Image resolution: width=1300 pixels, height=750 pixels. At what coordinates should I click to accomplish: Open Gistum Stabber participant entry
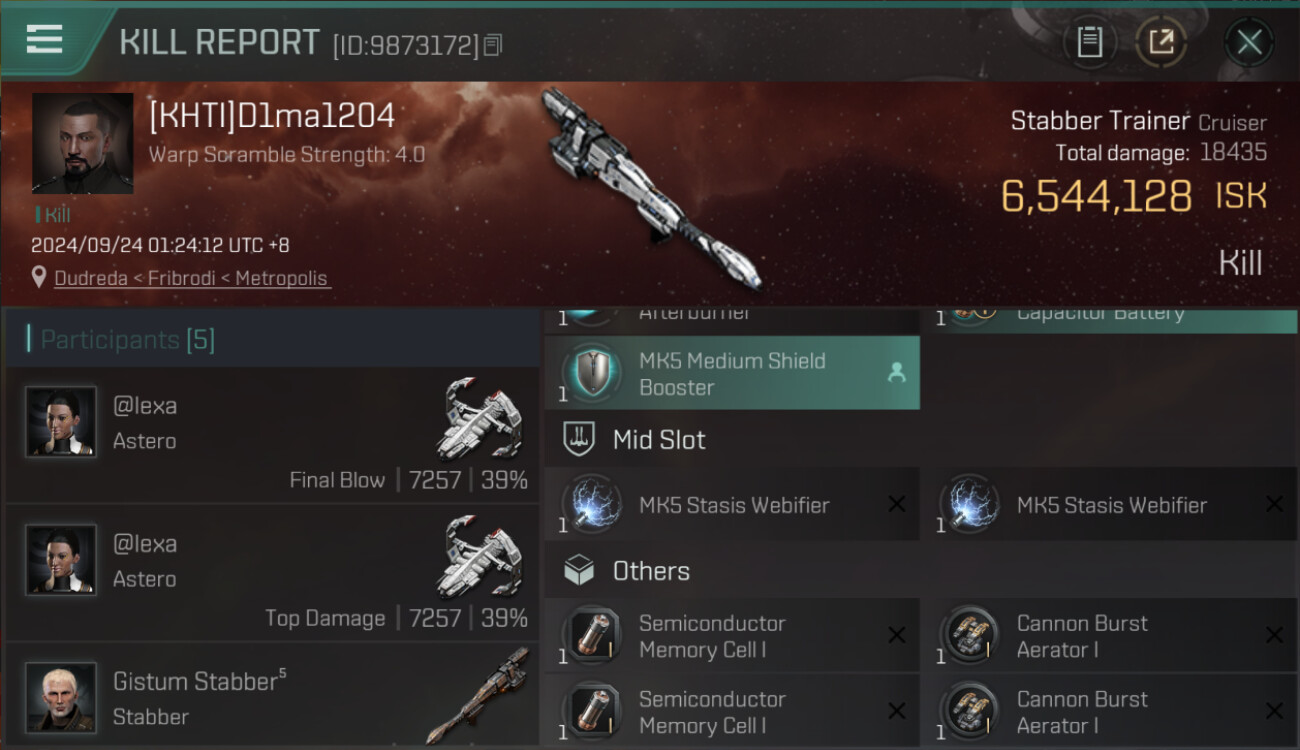point(272,695)
